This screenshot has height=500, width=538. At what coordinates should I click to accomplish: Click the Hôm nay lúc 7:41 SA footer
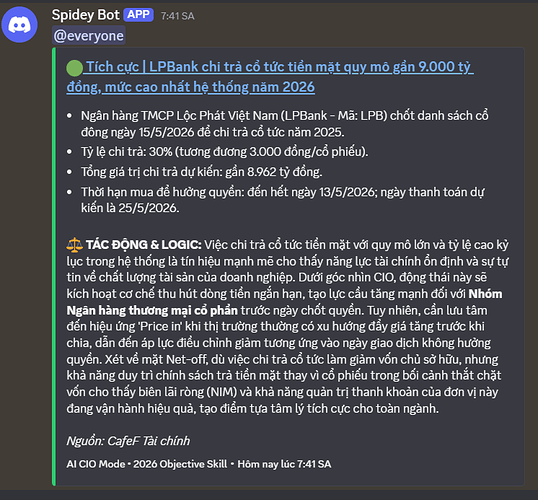[x=284, y=464]
